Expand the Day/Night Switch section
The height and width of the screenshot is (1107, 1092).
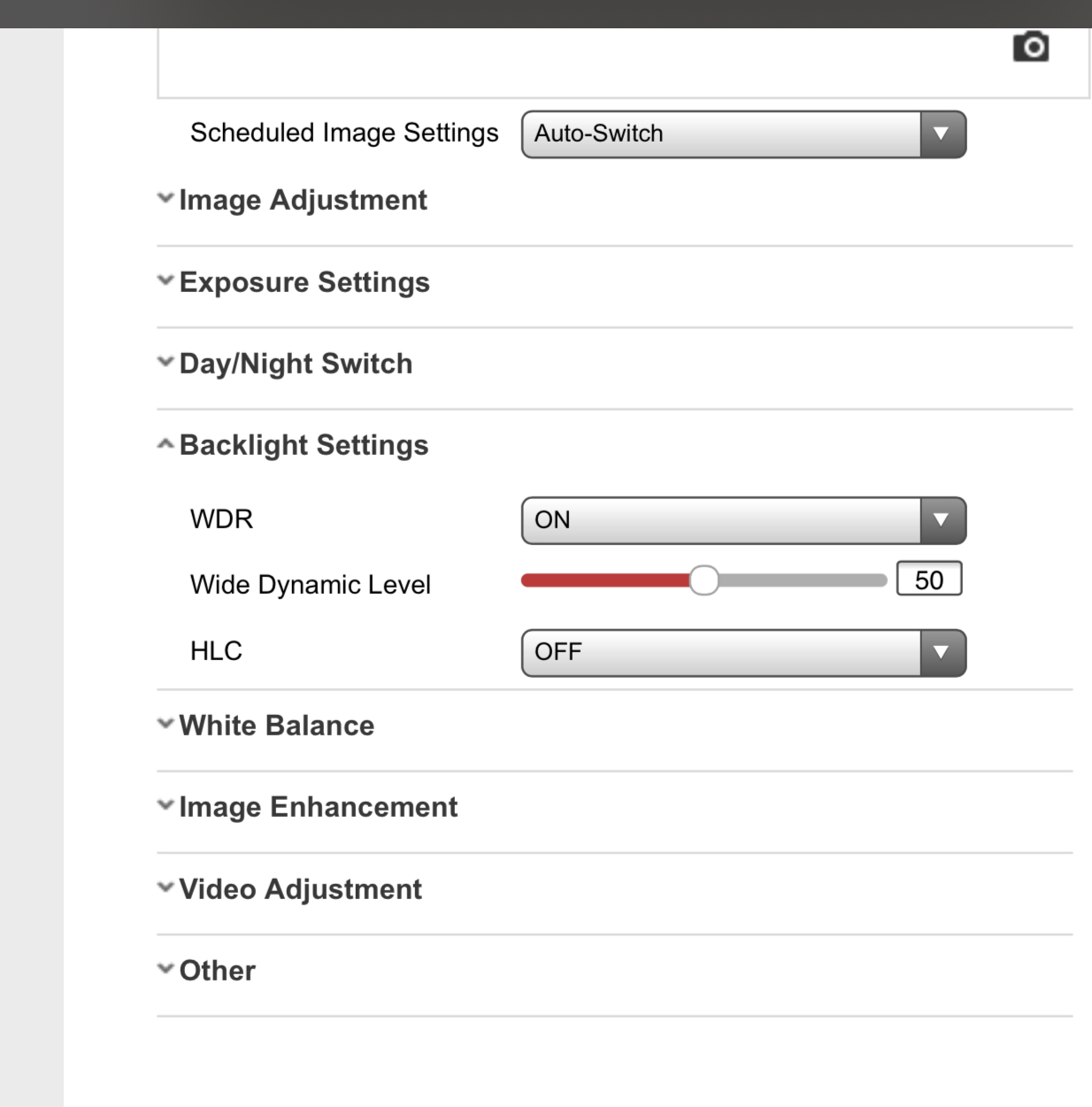296,364
